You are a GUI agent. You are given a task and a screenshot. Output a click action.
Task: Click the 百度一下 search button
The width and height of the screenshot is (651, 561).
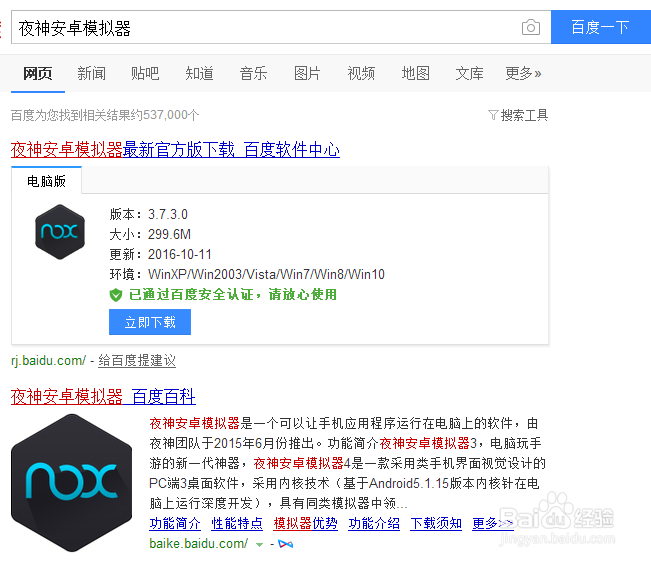pyautogui.click(x=601, y=27)
